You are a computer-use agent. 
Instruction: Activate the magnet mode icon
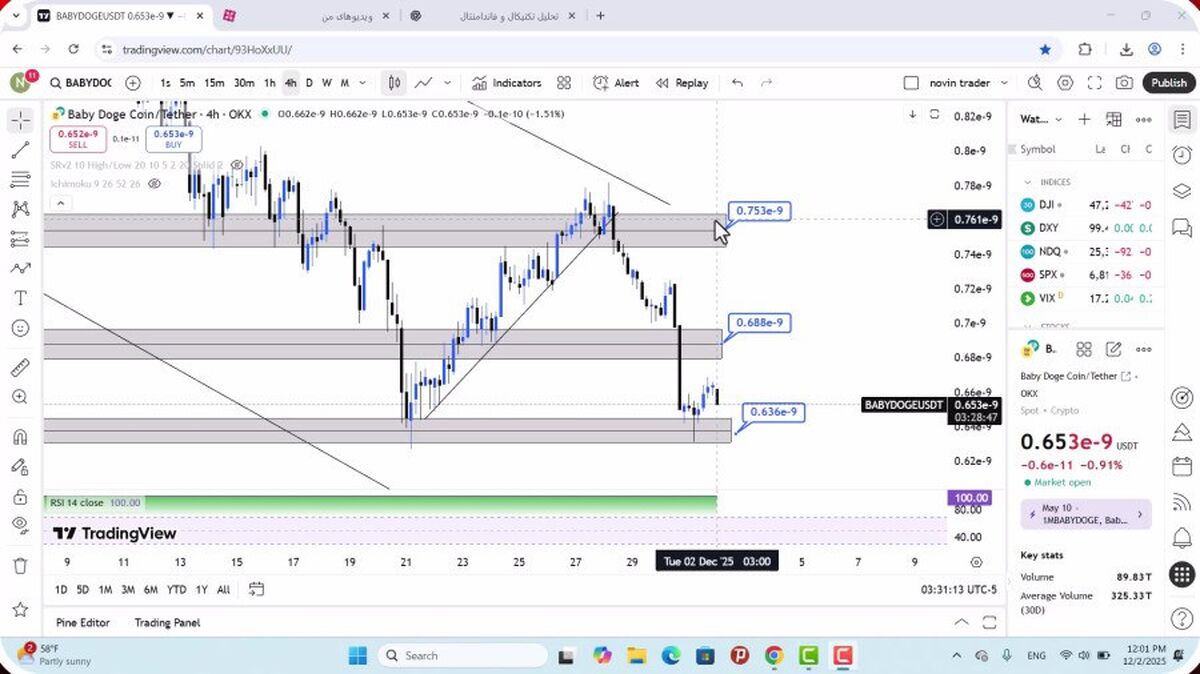tap(20, 436)
